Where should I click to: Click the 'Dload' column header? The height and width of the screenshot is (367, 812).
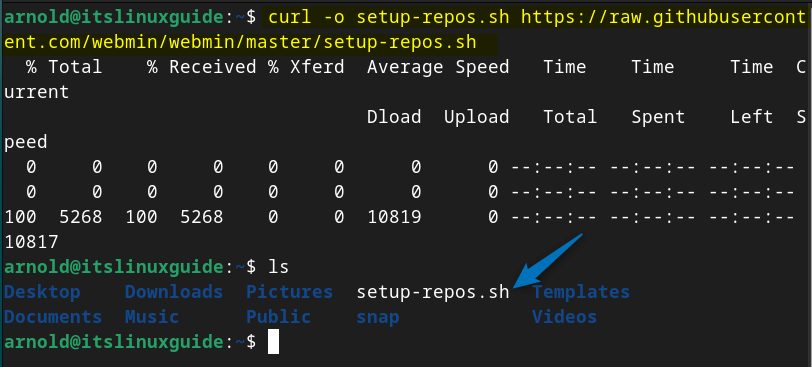pyautogui.click(x=394, y=117)
